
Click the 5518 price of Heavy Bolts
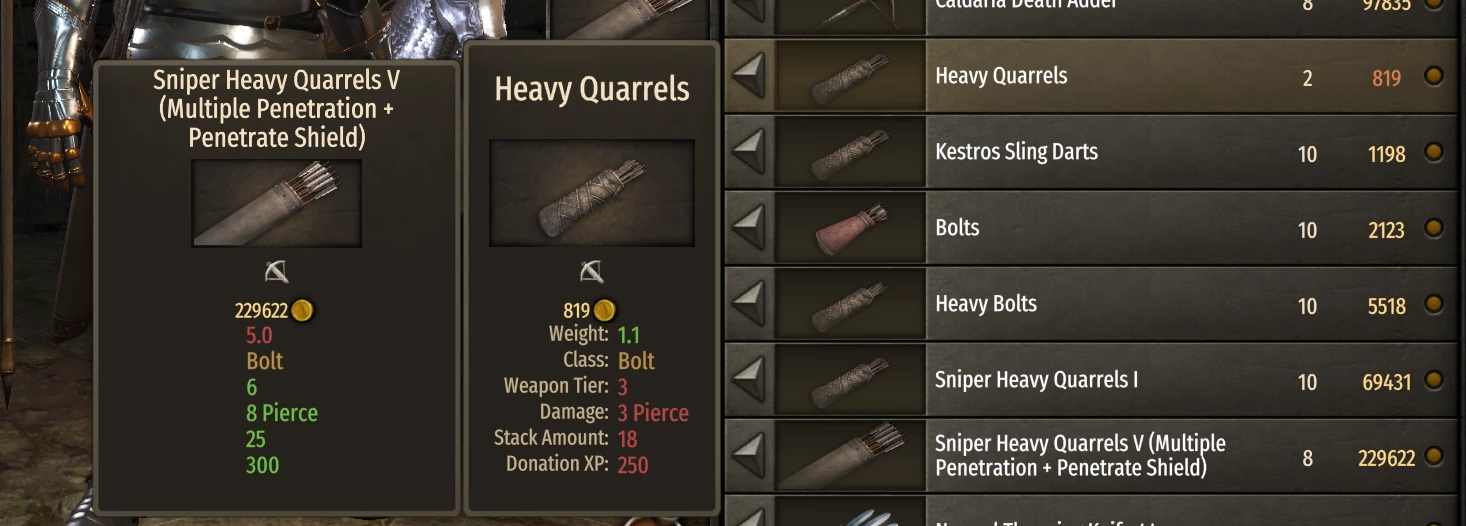pyautogui.click(x=1387, y=306)
